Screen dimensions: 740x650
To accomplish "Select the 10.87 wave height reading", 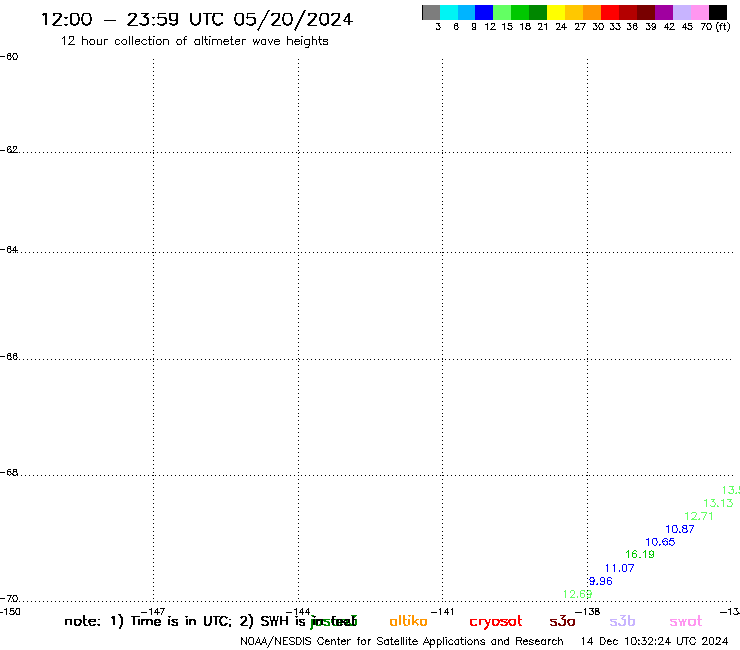I will pos(680,529).
